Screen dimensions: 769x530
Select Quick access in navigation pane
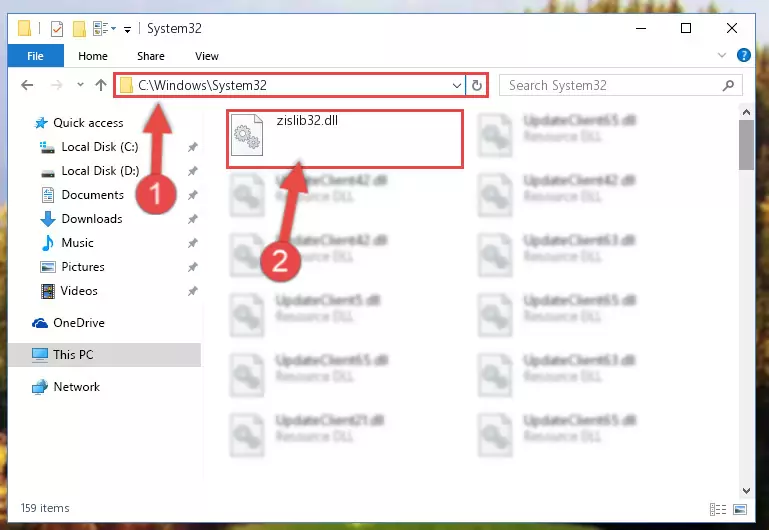pos(88,123)
